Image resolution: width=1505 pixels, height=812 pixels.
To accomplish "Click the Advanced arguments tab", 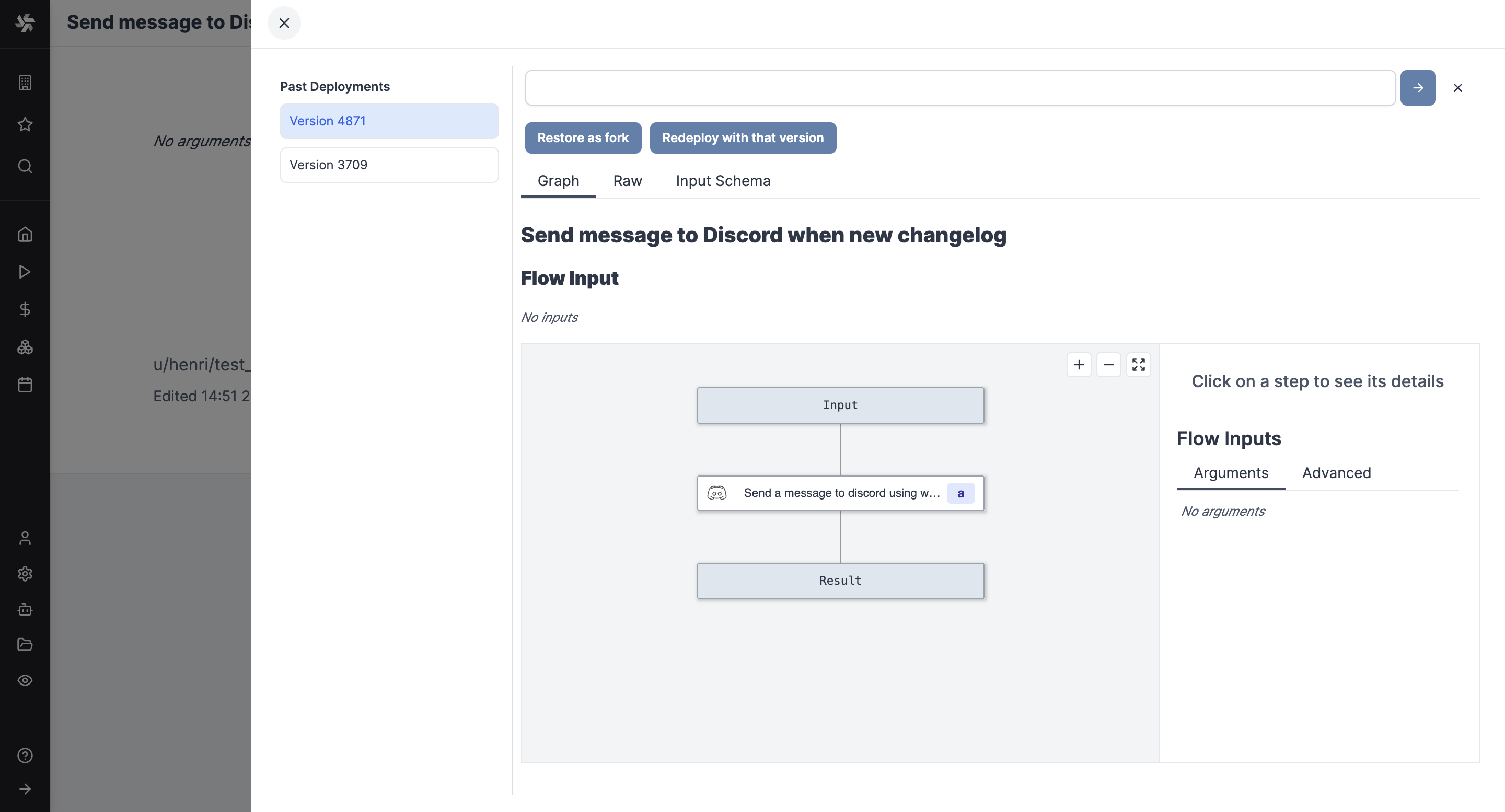I will 1337,472.
